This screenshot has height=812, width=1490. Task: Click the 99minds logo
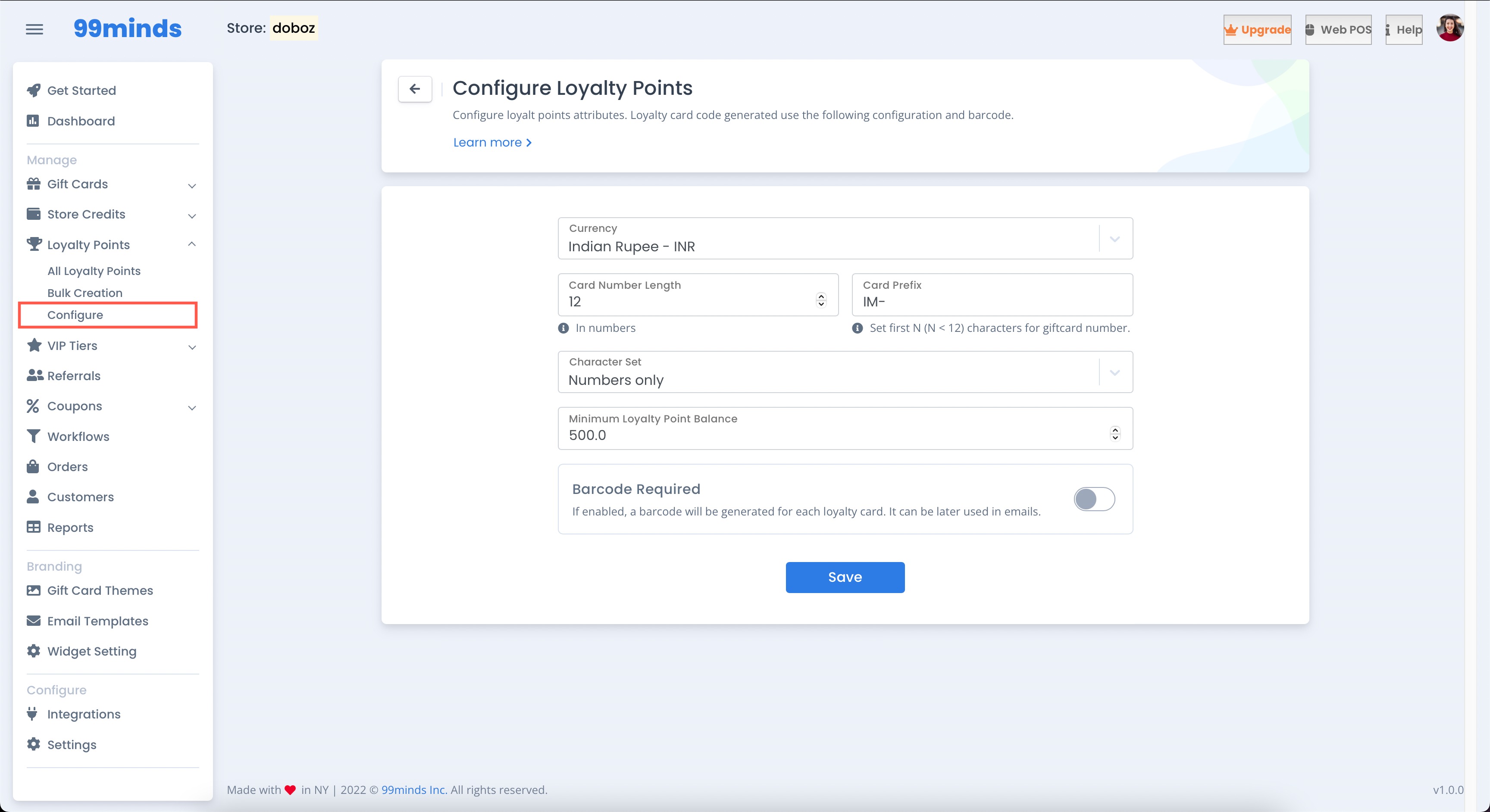click(x=127, y=28)
